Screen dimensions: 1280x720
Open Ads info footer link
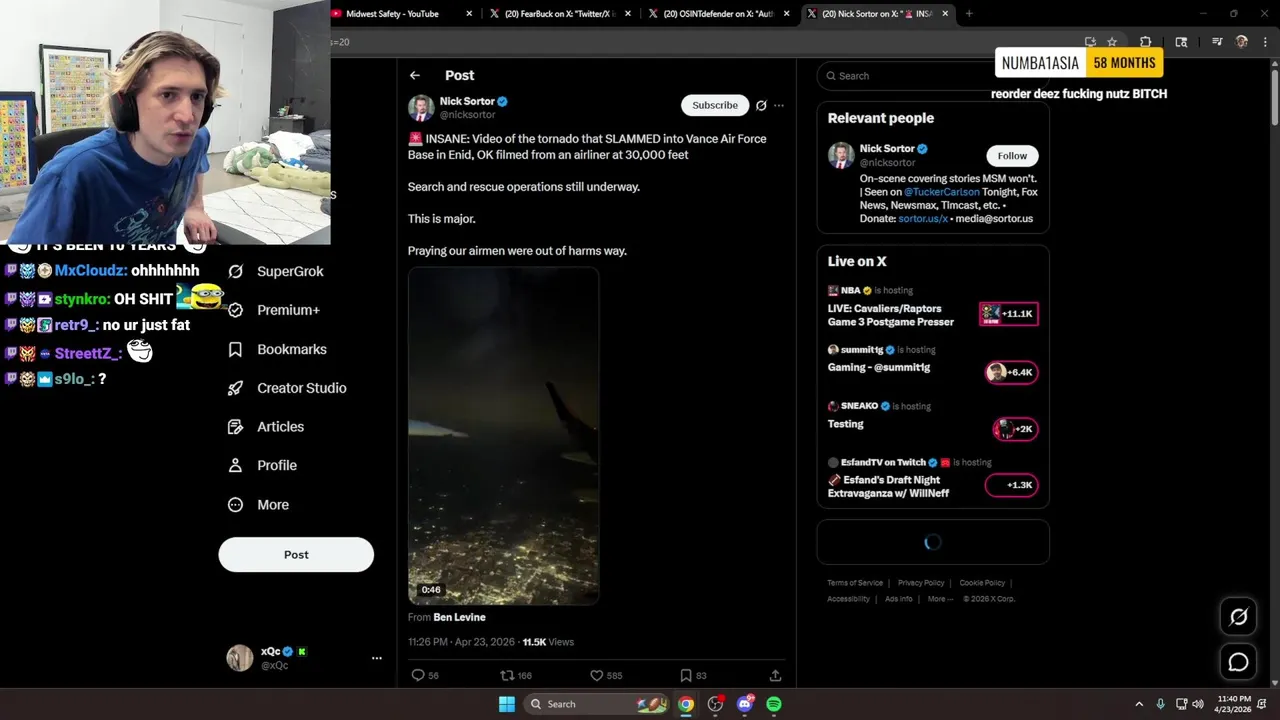point(898,599)
